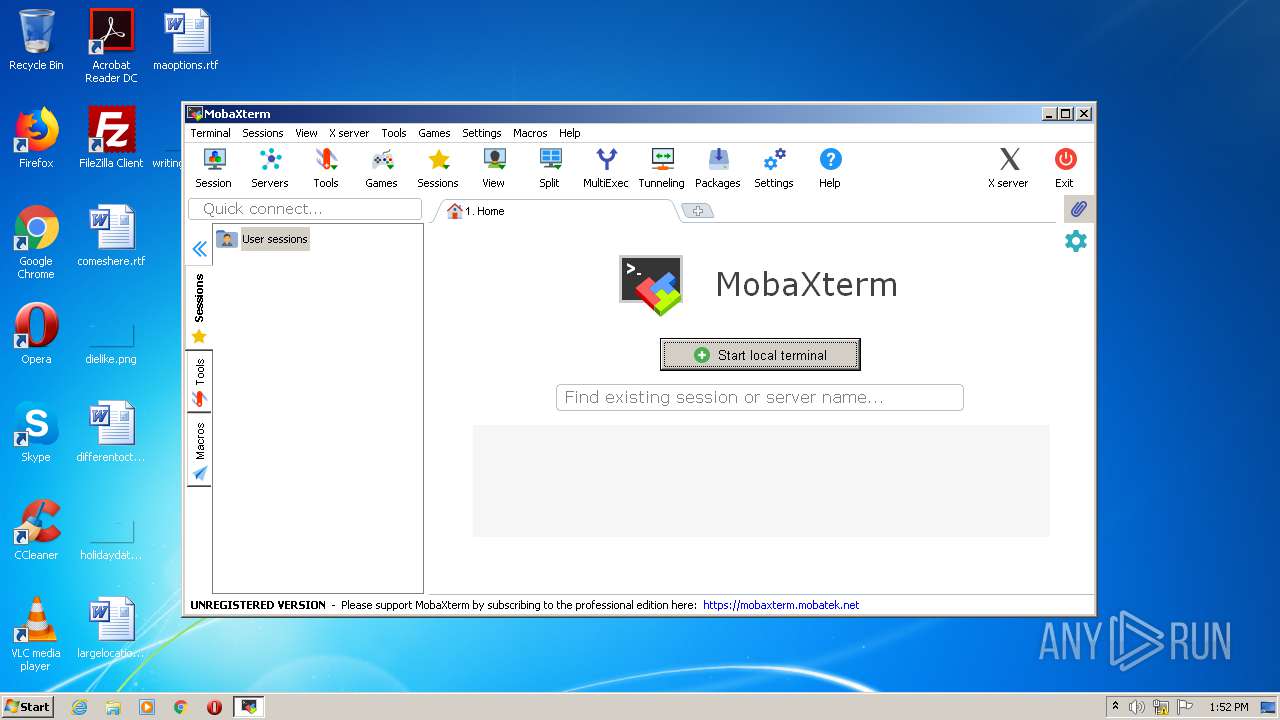Collapse sidebar with double chevron arrow

(x=200, y=249)
